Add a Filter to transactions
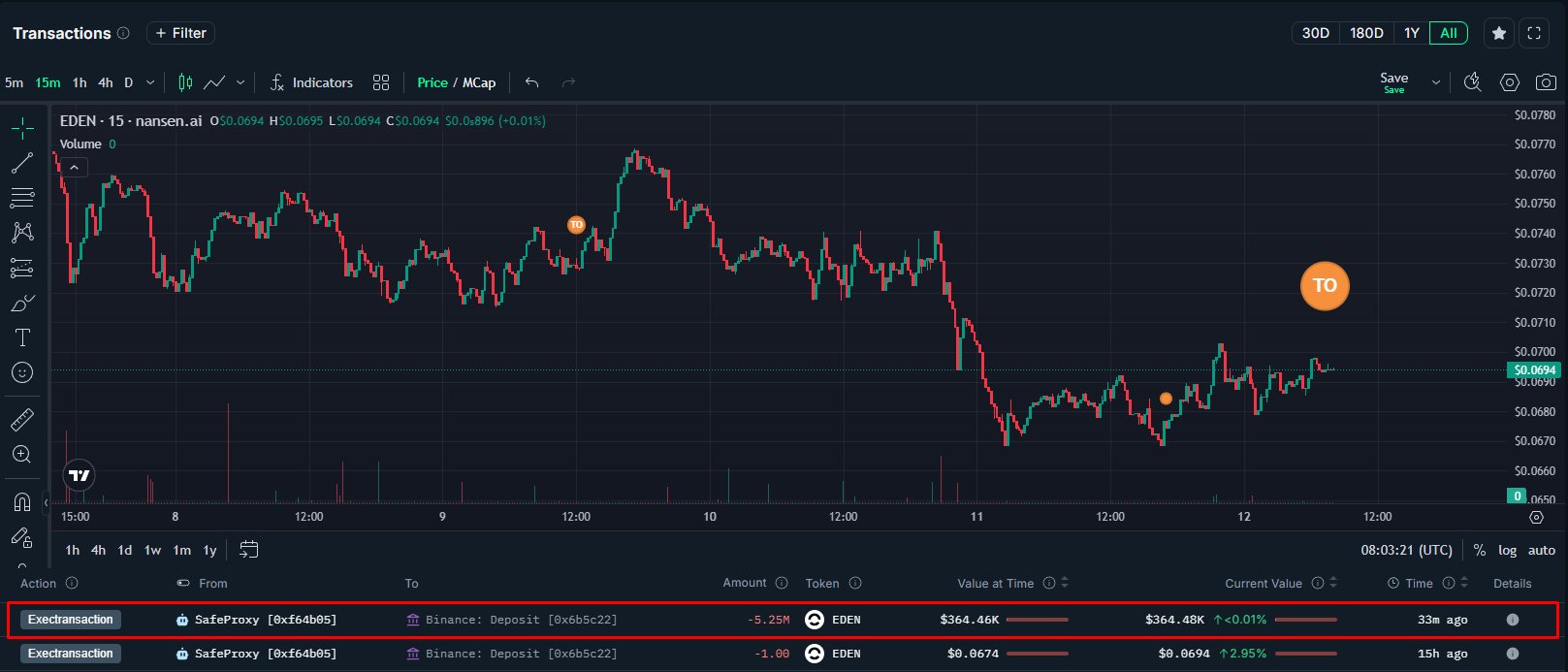 pos(180,33)
